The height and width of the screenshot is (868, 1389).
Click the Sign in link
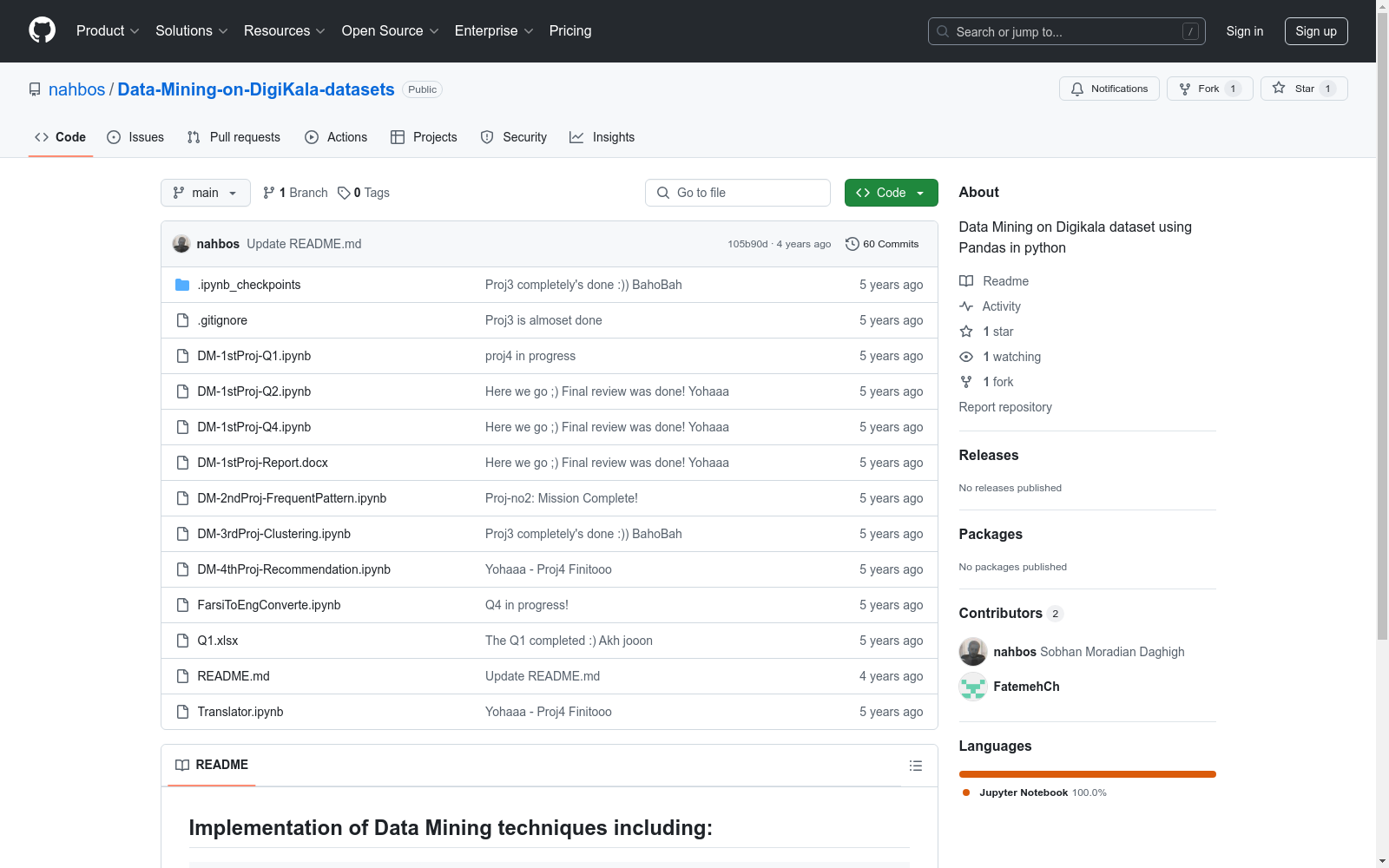point(1245,31)
